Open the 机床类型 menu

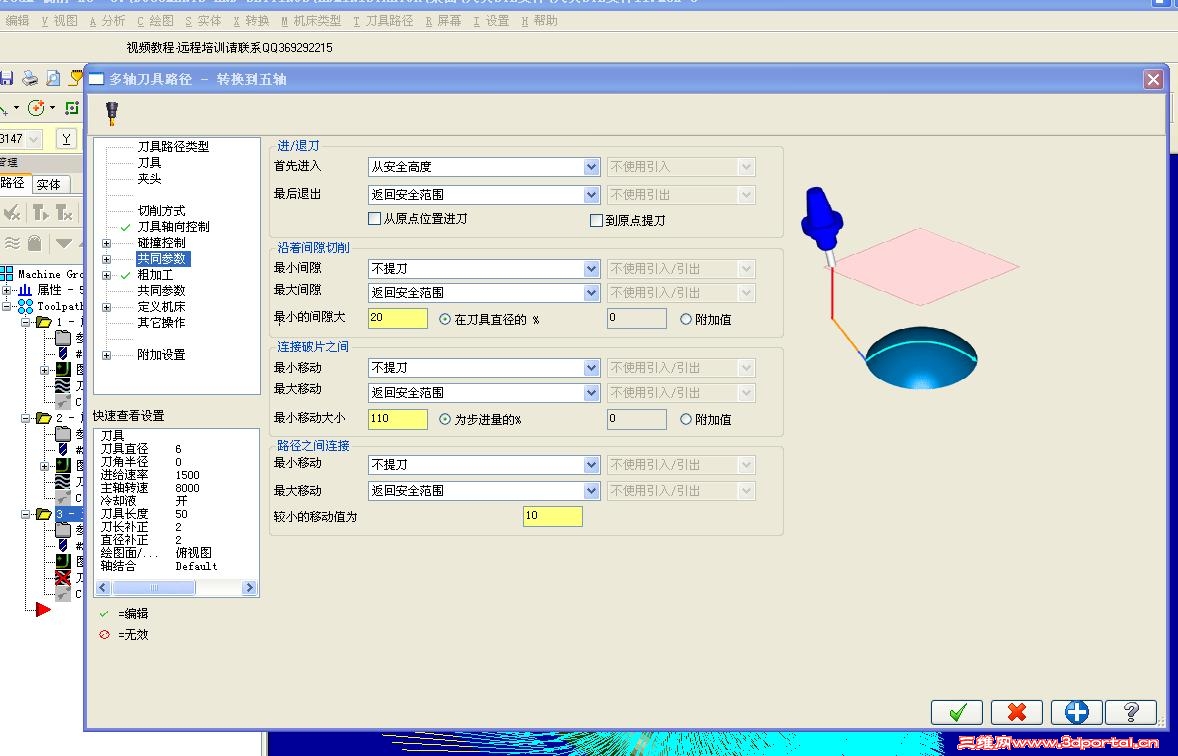pyautogui.click(x=311, y=21)
